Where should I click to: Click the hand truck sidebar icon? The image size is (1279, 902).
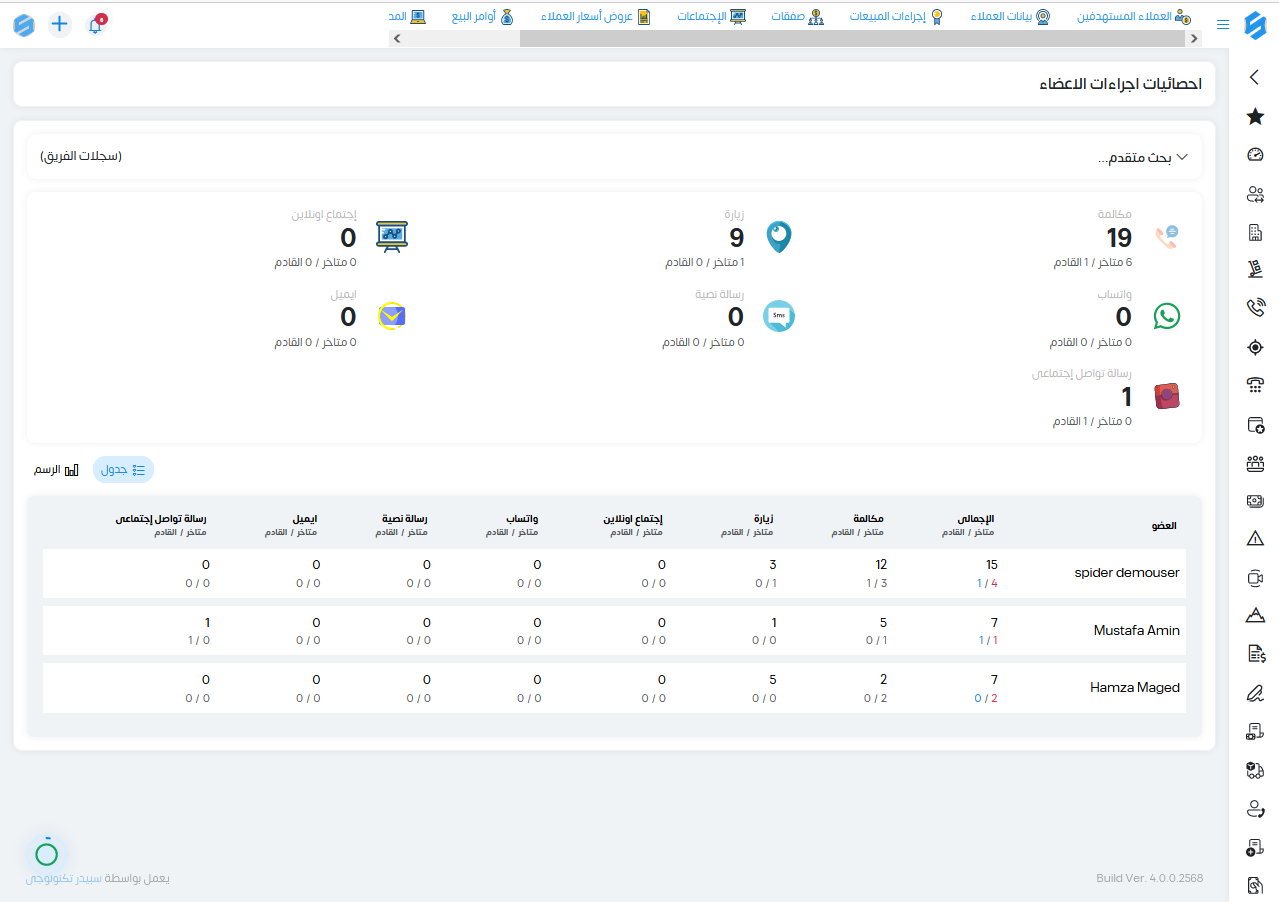pos(1255,270)
